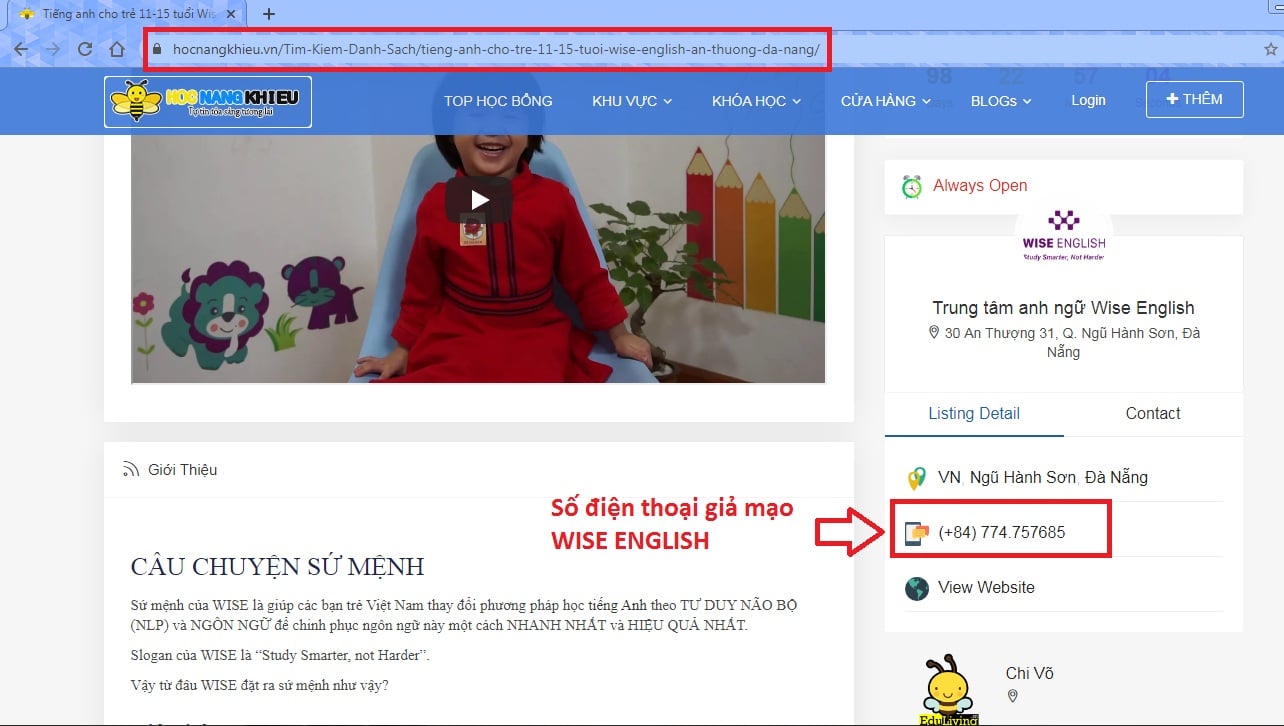Image resolution: width=1284 pixels, height=726 pixels.
Task: Click the address bar URL
Action: (496, 49)
